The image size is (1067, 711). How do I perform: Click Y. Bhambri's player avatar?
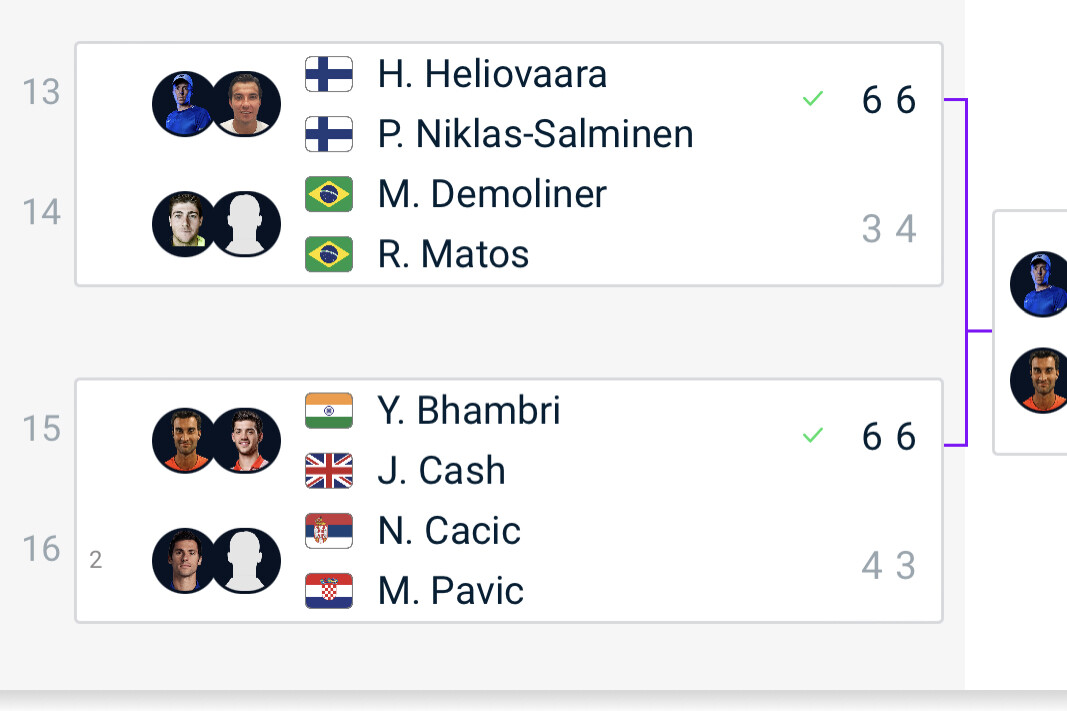coord(184,441)
